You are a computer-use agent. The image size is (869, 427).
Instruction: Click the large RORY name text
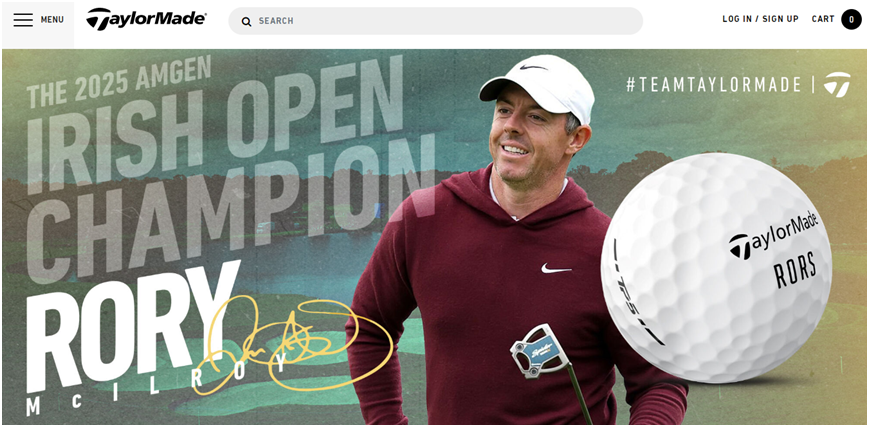[x=133, y=327]
